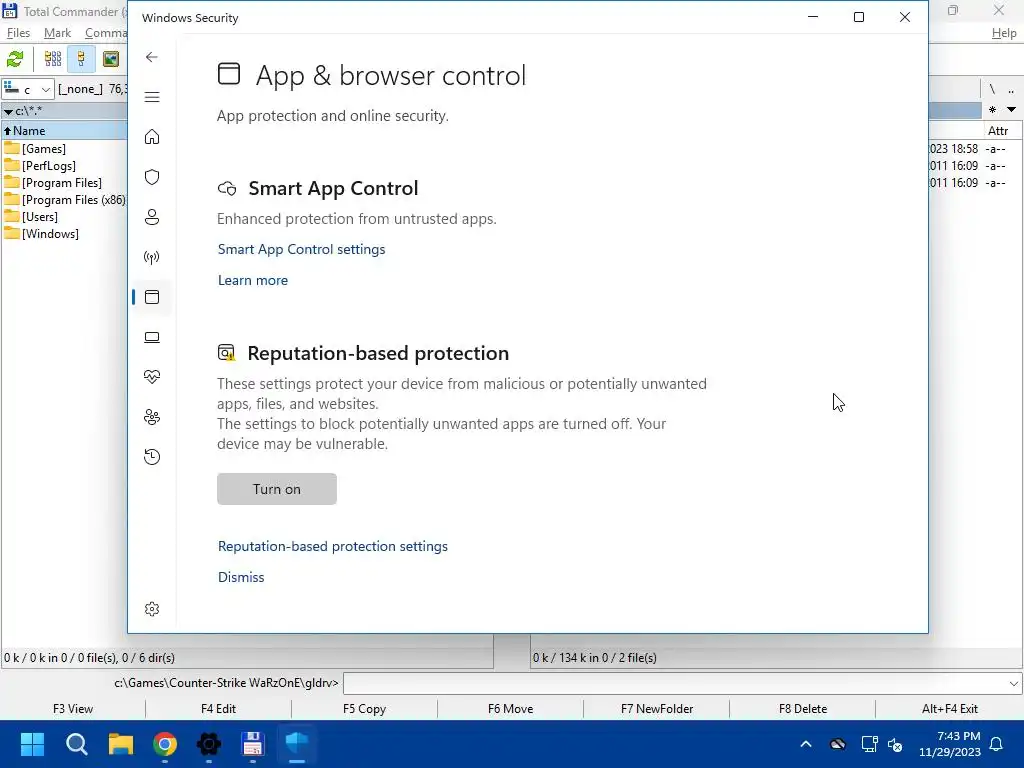Viewport: 1024px width, 768px height.
Task: Select the [Users] folder
Action: pos(40,217)
